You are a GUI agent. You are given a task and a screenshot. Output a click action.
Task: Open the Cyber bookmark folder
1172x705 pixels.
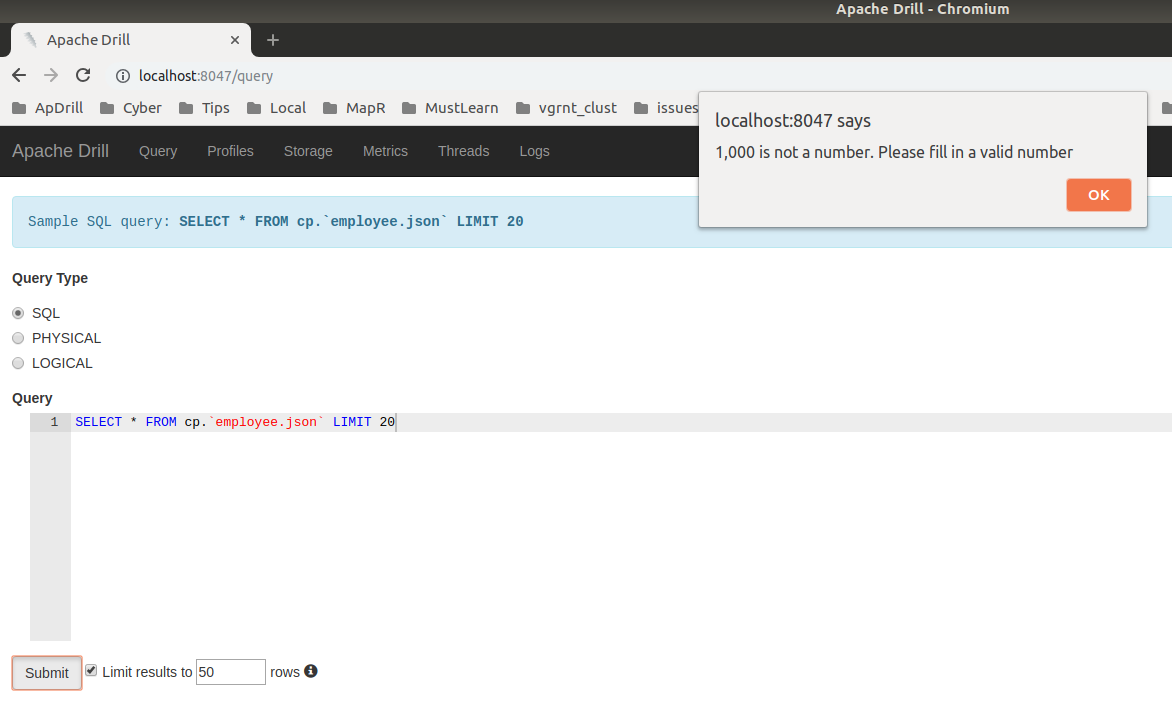(x=131, y=108)
